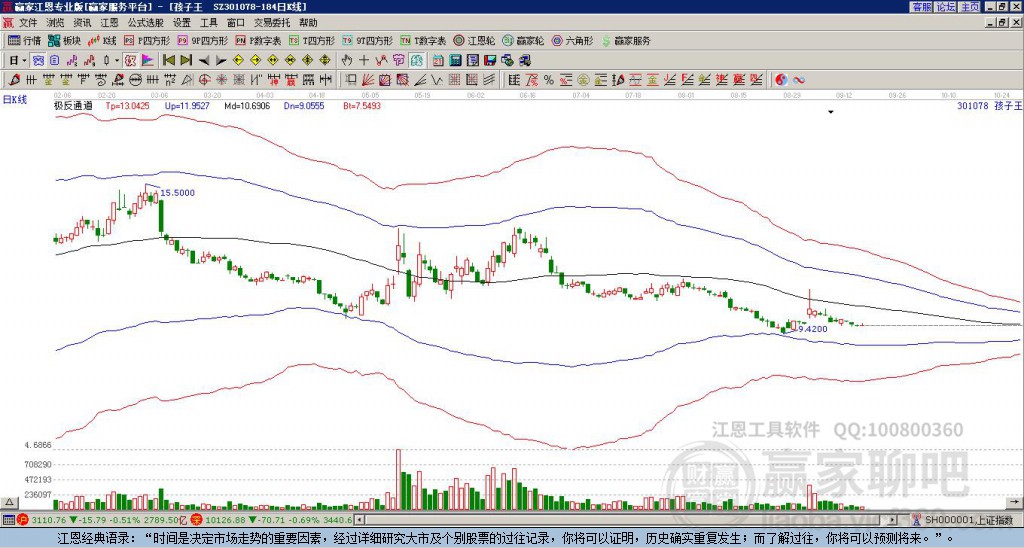Click the red target circle tool

coord(204,80)
